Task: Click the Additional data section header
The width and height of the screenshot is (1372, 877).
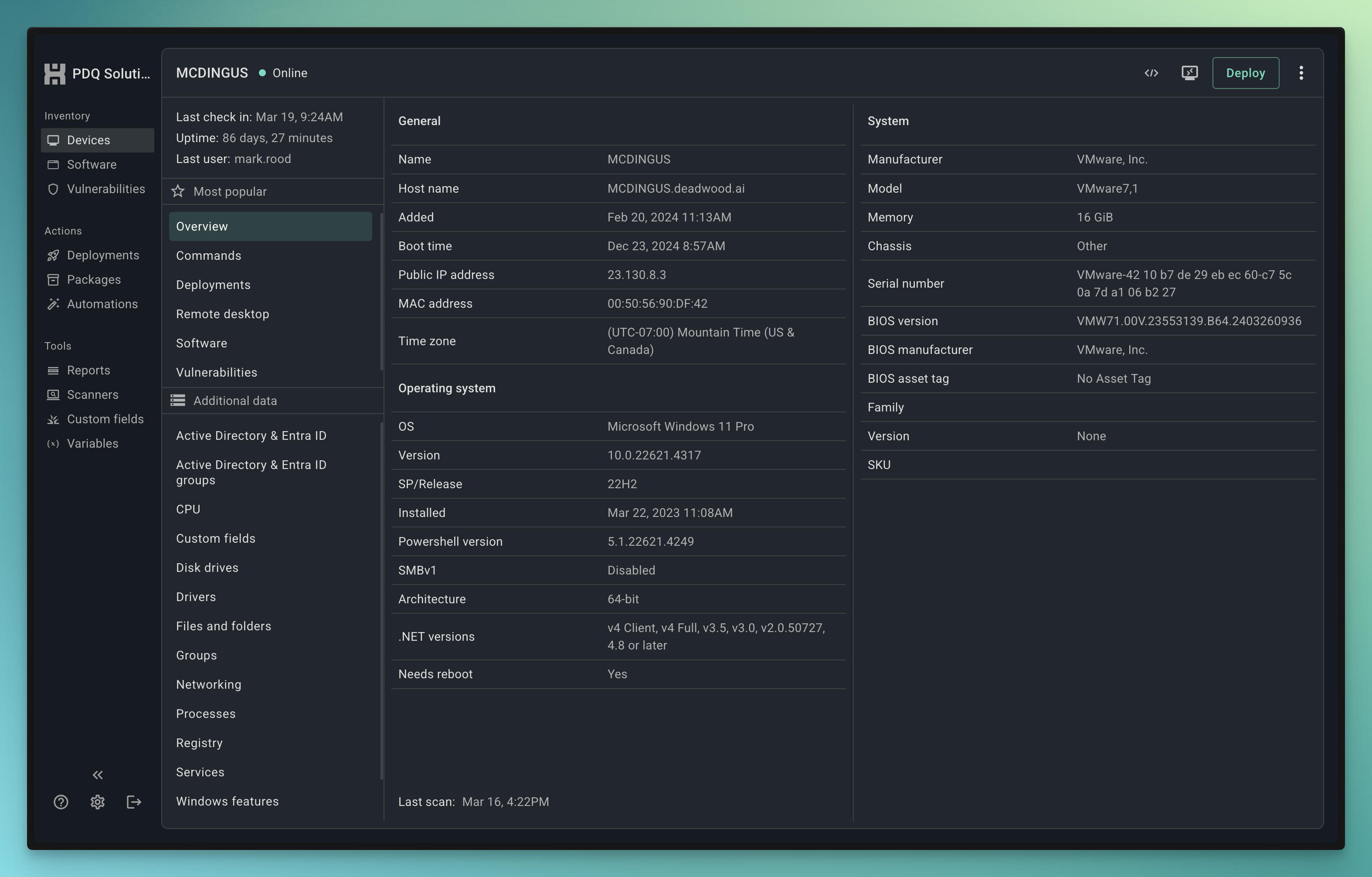Action: (x=272, y=401)
